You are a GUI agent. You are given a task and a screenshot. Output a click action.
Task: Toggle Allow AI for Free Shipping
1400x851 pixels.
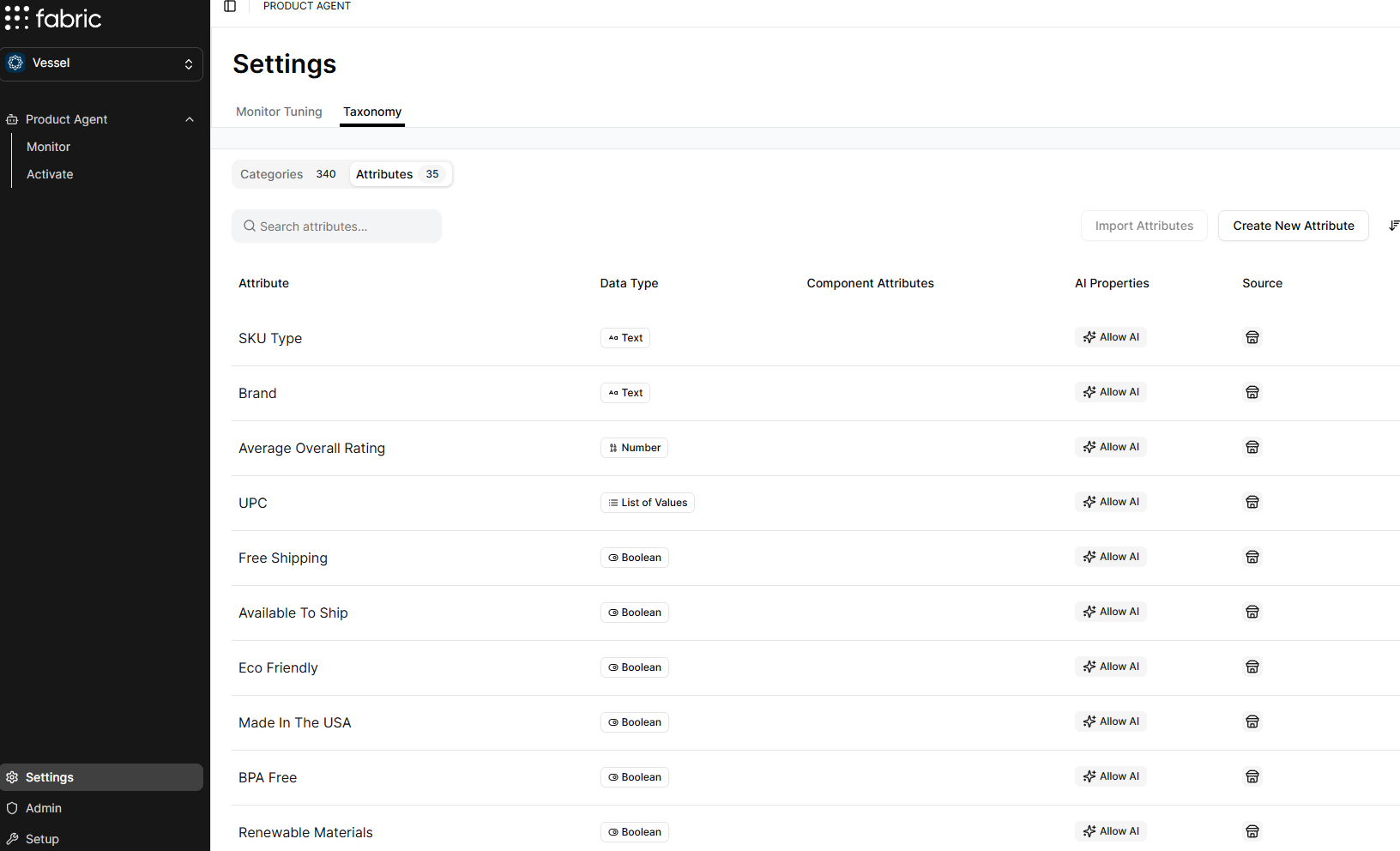[1111, 557]
